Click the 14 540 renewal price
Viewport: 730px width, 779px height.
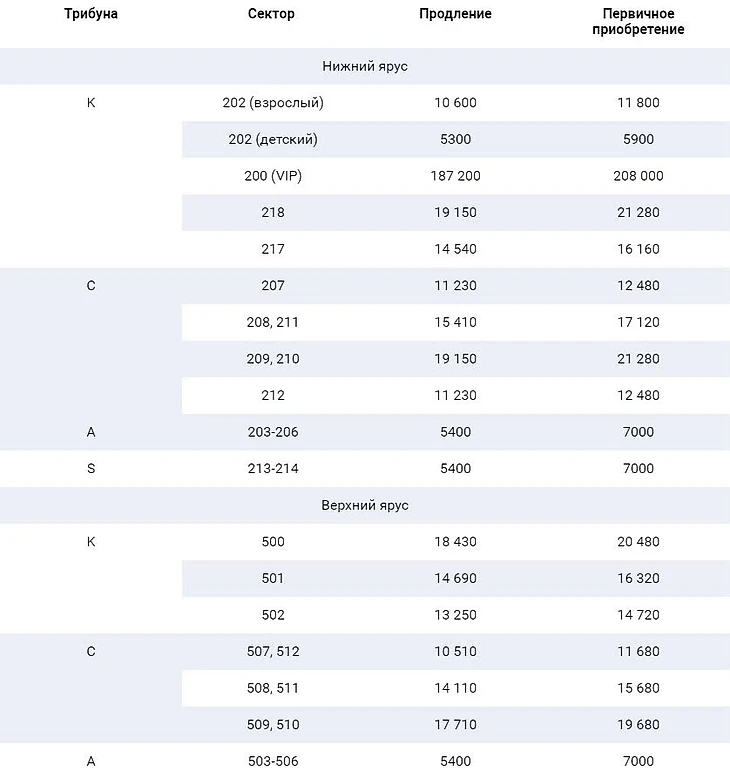[455, 249]
